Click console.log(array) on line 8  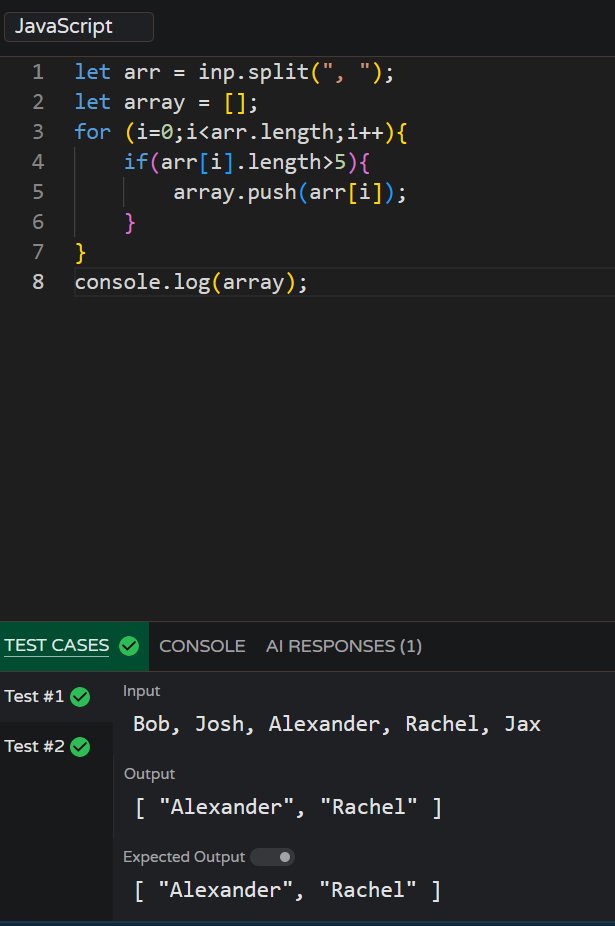coord(191,282)
